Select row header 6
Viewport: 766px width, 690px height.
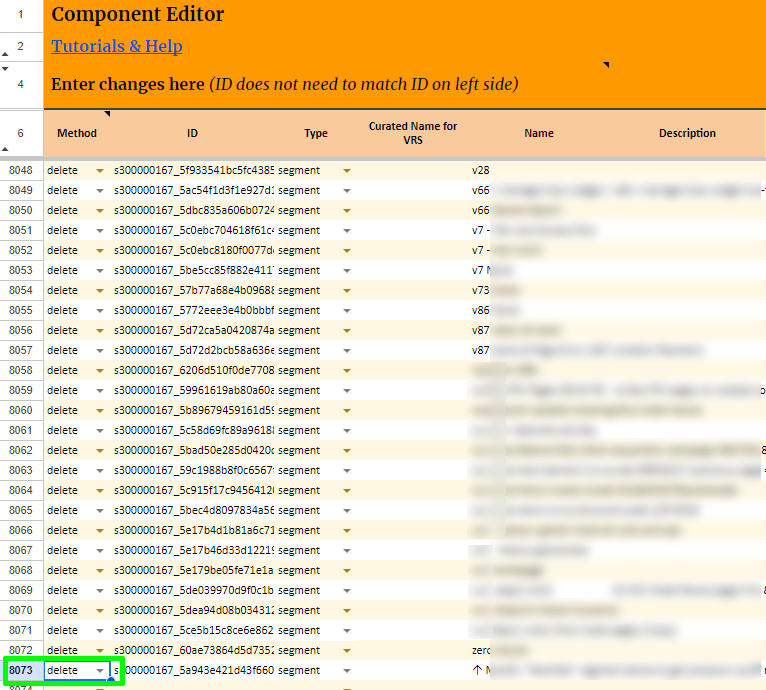pos(21,133)
